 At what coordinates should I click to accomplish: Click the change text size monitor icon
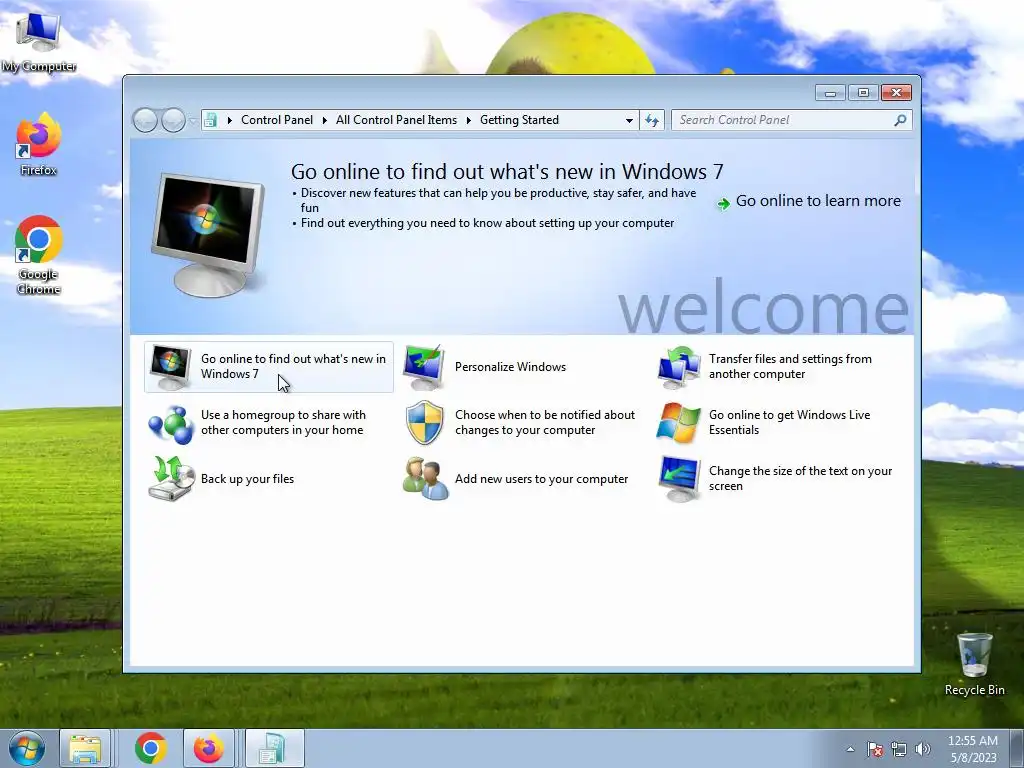[x=679, y=479]
